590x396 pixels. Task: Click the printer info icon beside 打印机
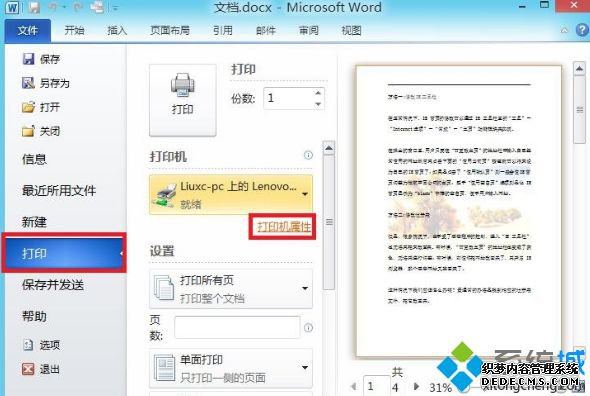(308, 155)
